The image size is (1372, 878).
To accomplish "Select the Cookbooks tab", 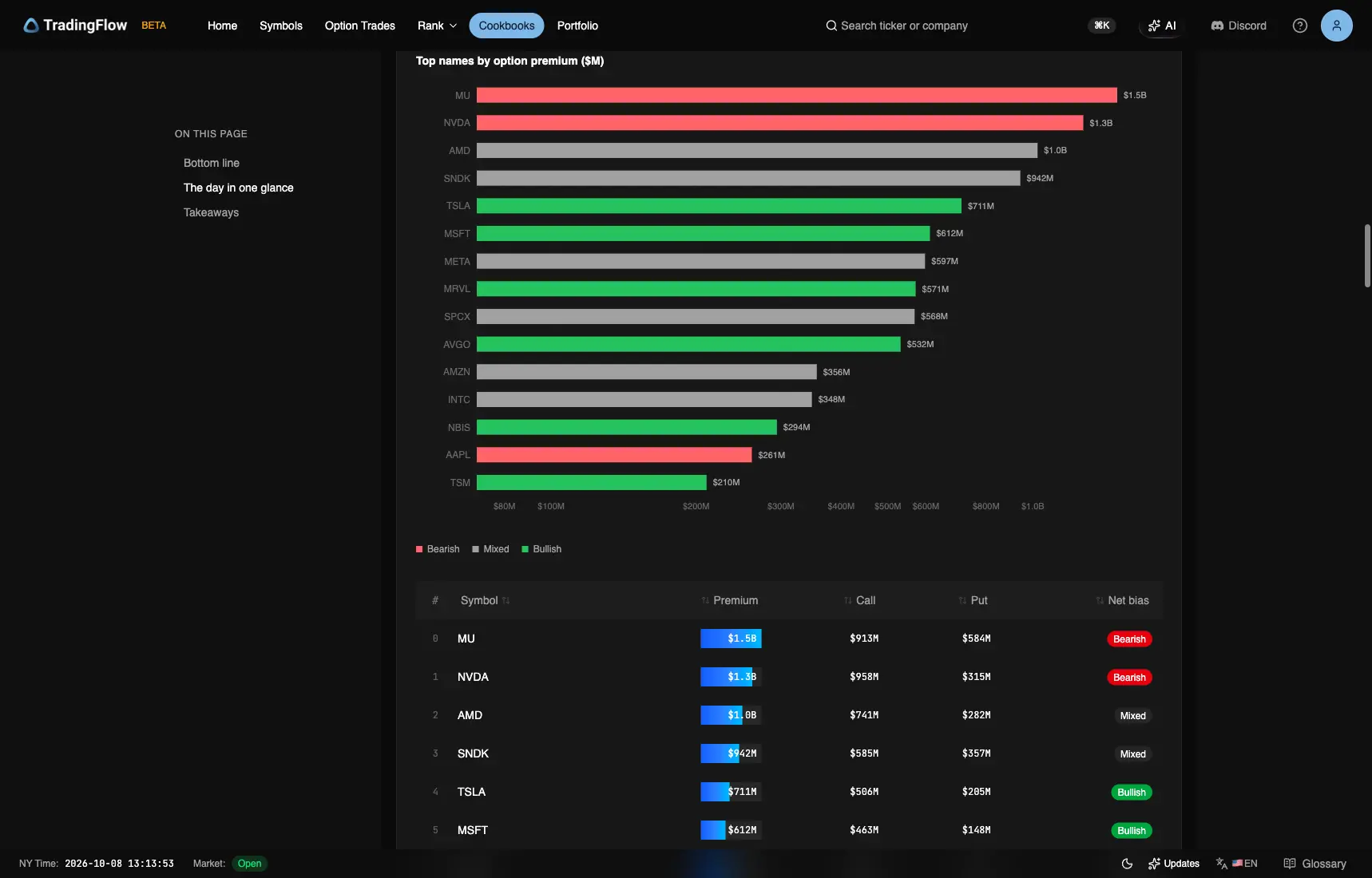I will click(506, 26).
